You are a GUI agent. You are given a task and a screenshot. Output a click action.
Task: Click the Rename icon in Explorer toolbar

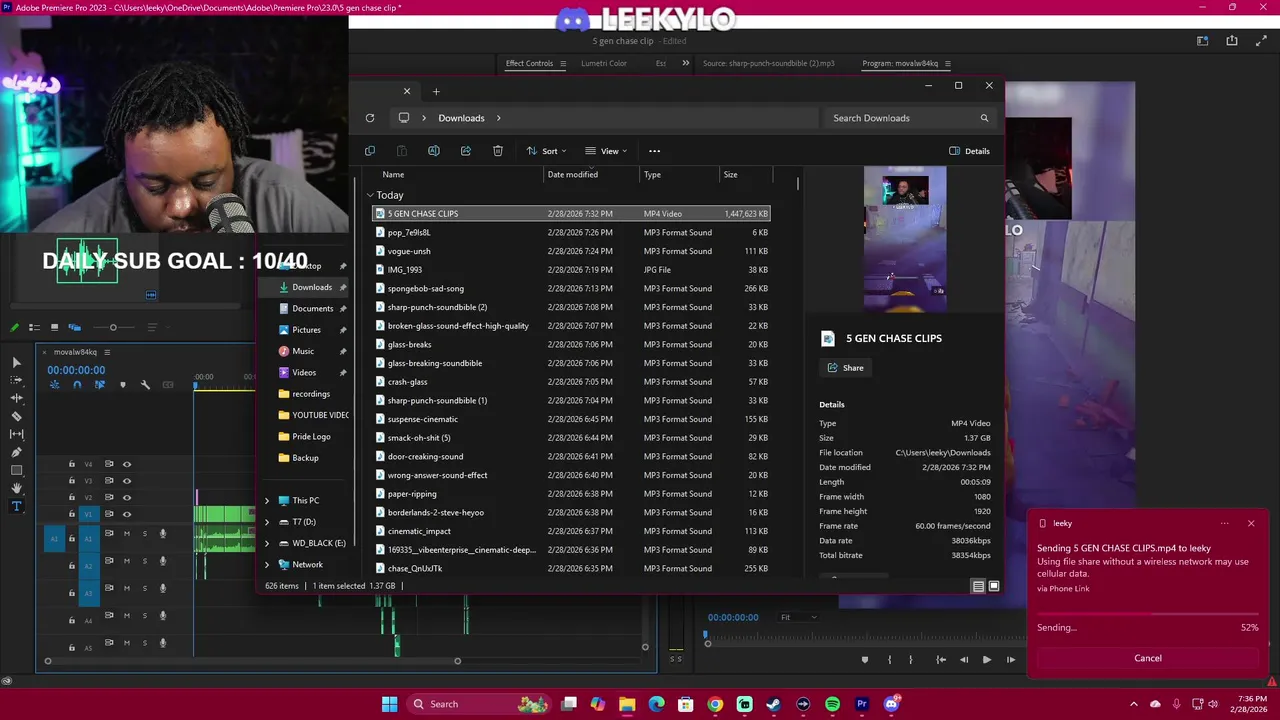tap(434, 151)
